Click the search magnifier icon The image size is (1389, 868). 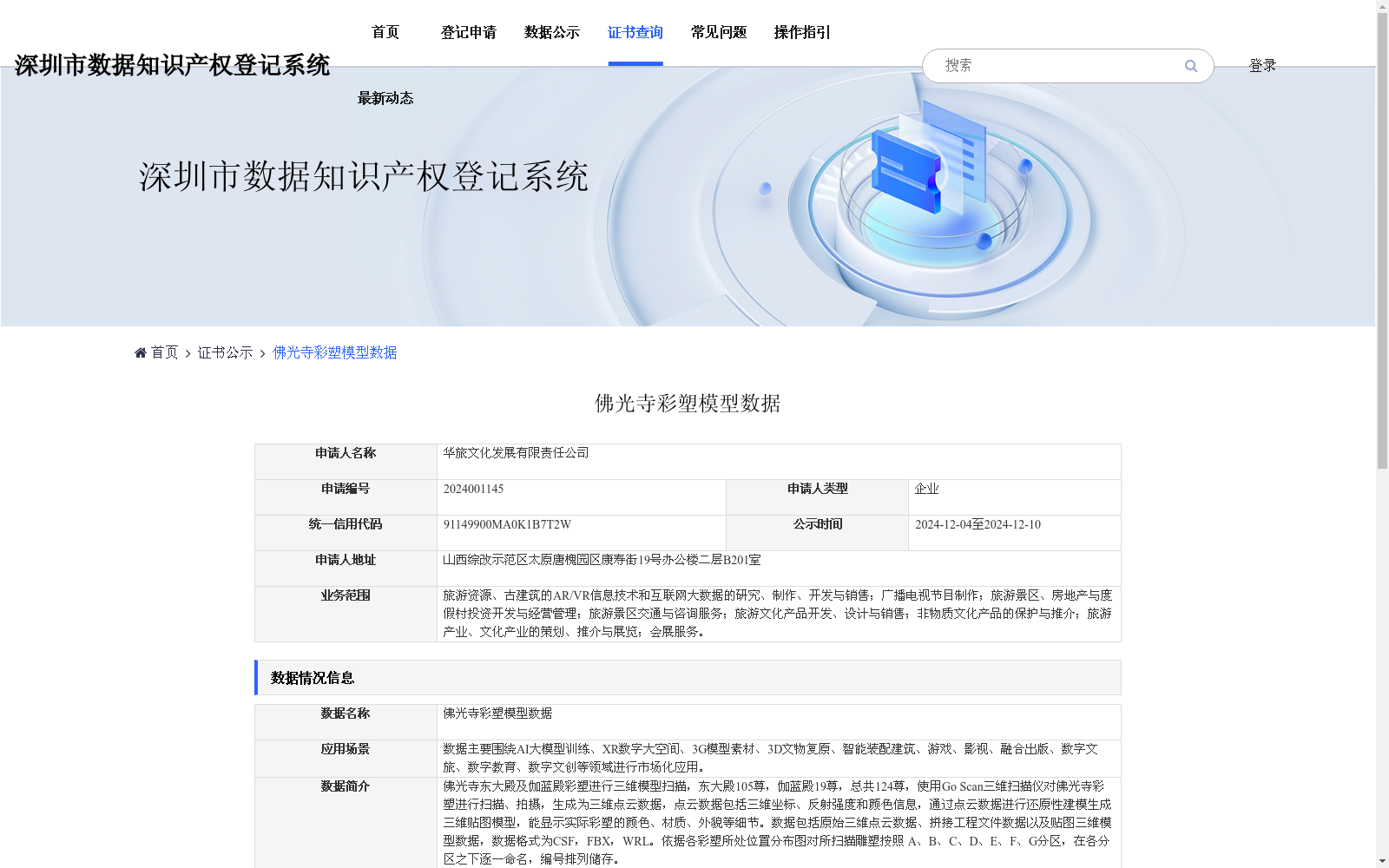pyautogui.click(x=1191, y=66)
